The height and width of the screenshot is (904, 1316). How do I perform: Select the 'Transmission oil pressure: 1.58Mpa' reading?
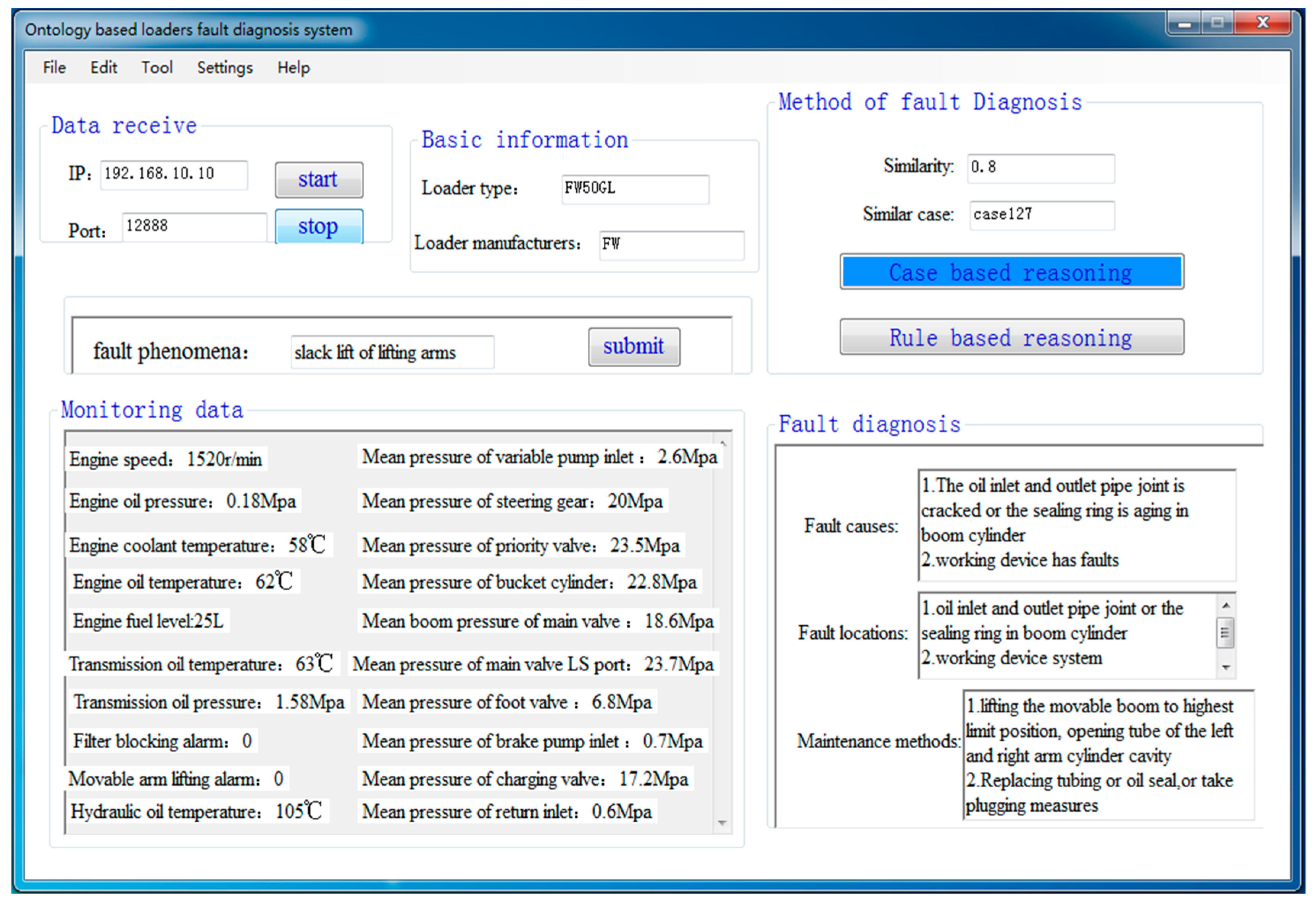click(209, 702)
